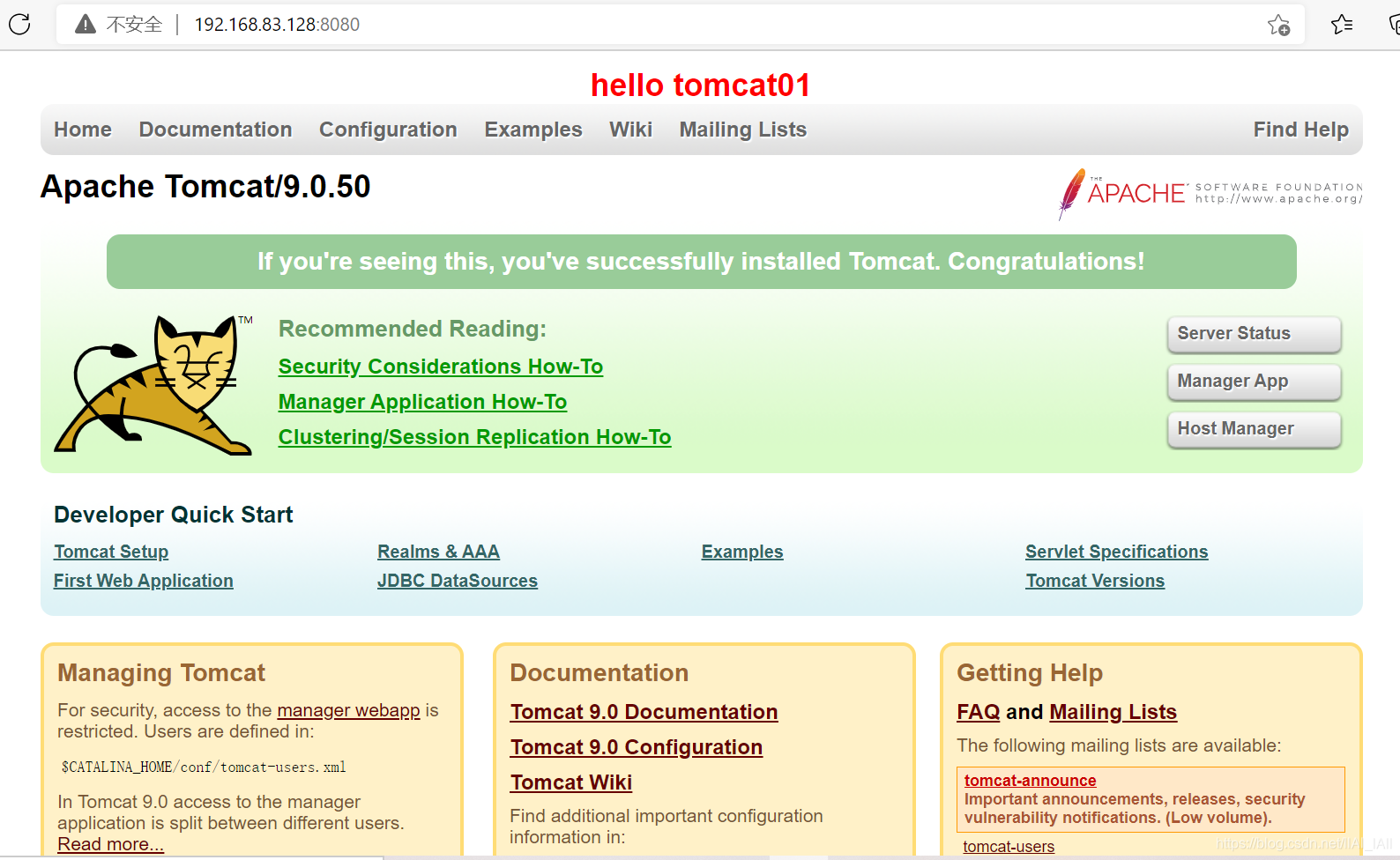Click the Getting Help heading
This screenshot has width=1400, height=860.
click(1030, 673)
